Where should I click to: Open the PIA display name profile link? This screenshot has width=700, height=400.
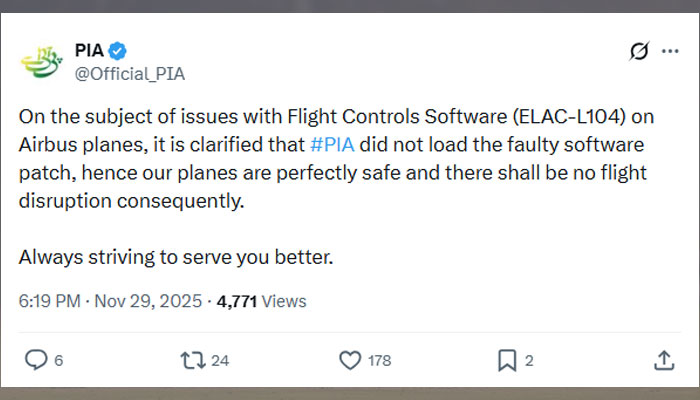(89, 50)
